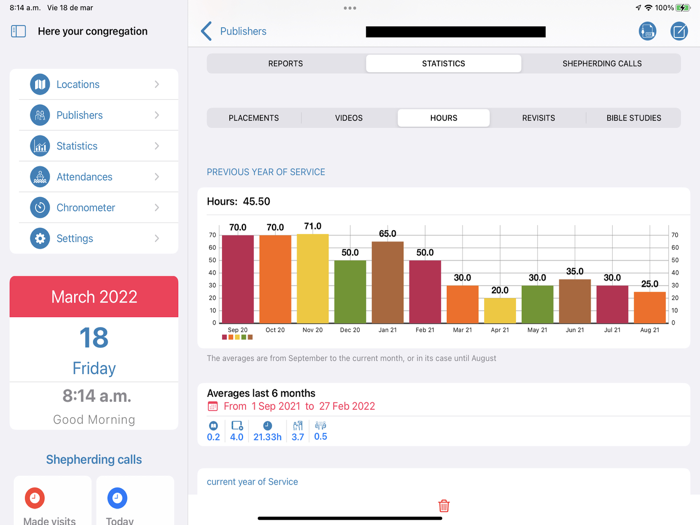Click the Shepherding calls heading
The height and width of the screenshot is (525, 700).
click(94, 459)
